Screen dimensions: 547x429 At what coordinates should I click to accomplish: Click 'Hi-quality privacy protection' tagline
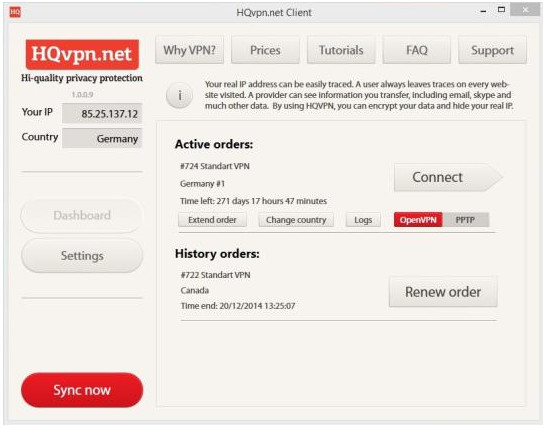click(x=82, y=78)
